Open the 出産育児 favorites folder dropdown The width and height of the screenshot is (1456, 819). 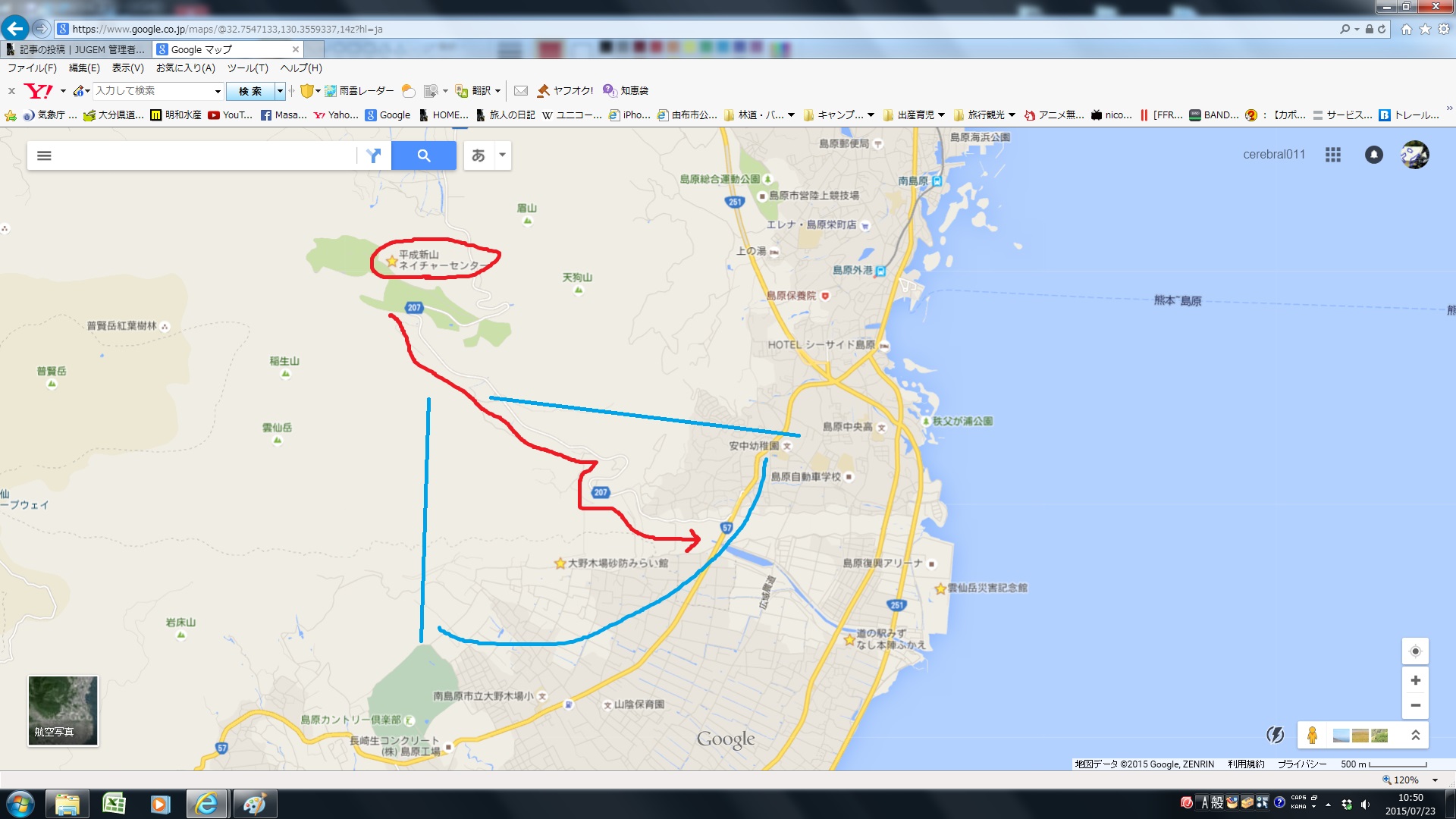click(x=941, y=115)
